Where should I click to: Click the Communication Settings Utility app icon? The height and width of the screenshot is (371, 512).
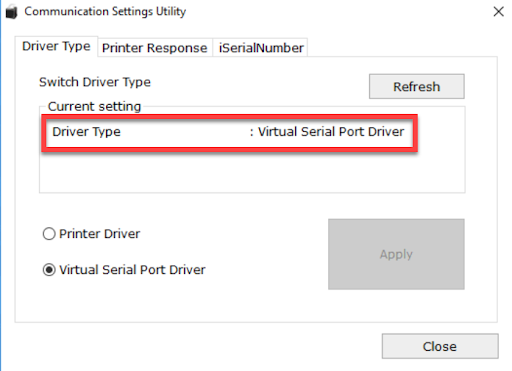click(x=11, y=12)
